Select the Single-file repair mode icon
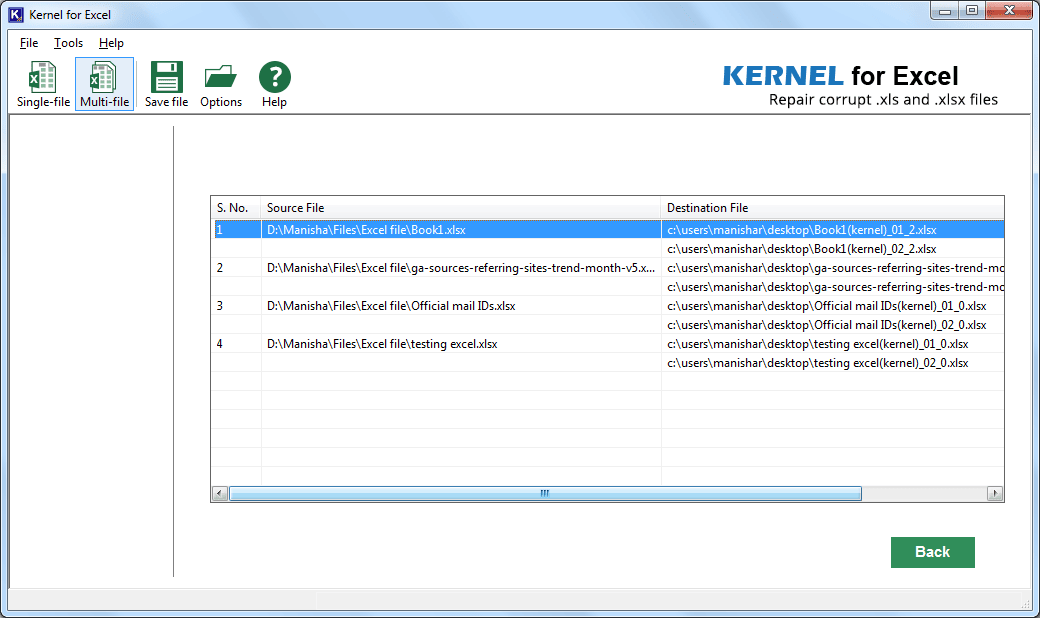Image resolution: width=1040 pixels, height=618 pixels. (x=43, y=84)
